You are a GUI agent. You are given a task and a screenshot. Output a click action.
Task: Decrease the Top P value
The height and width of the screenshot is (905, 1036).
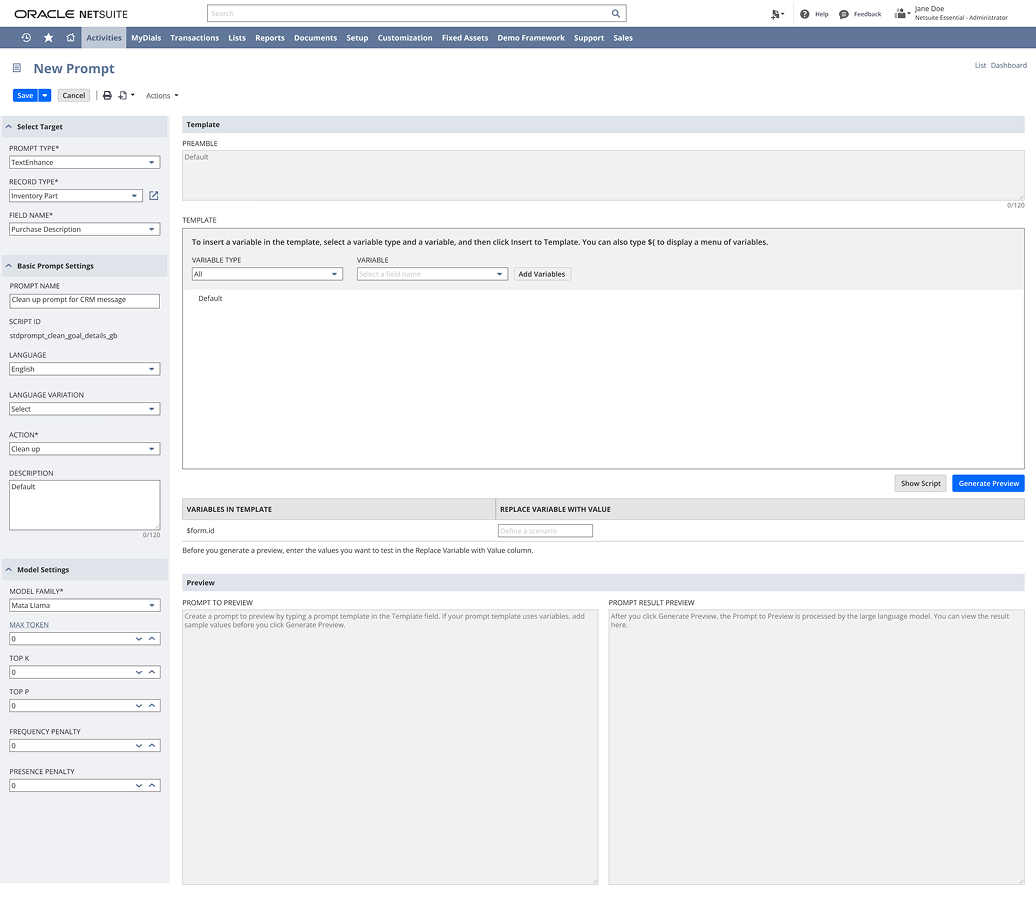click(139, 706)
